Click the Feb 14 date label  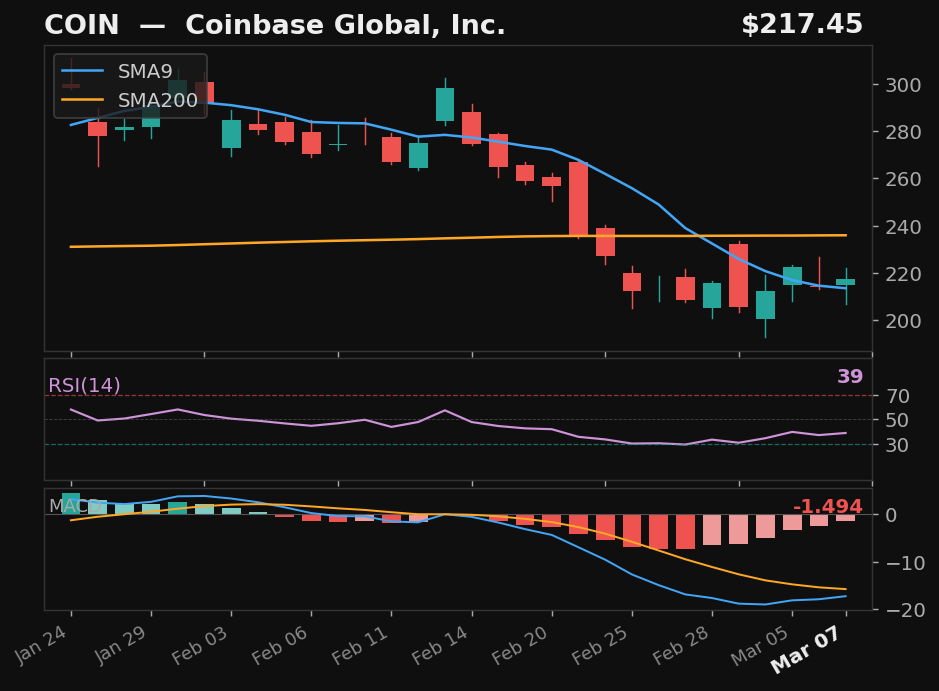(440, 645)
